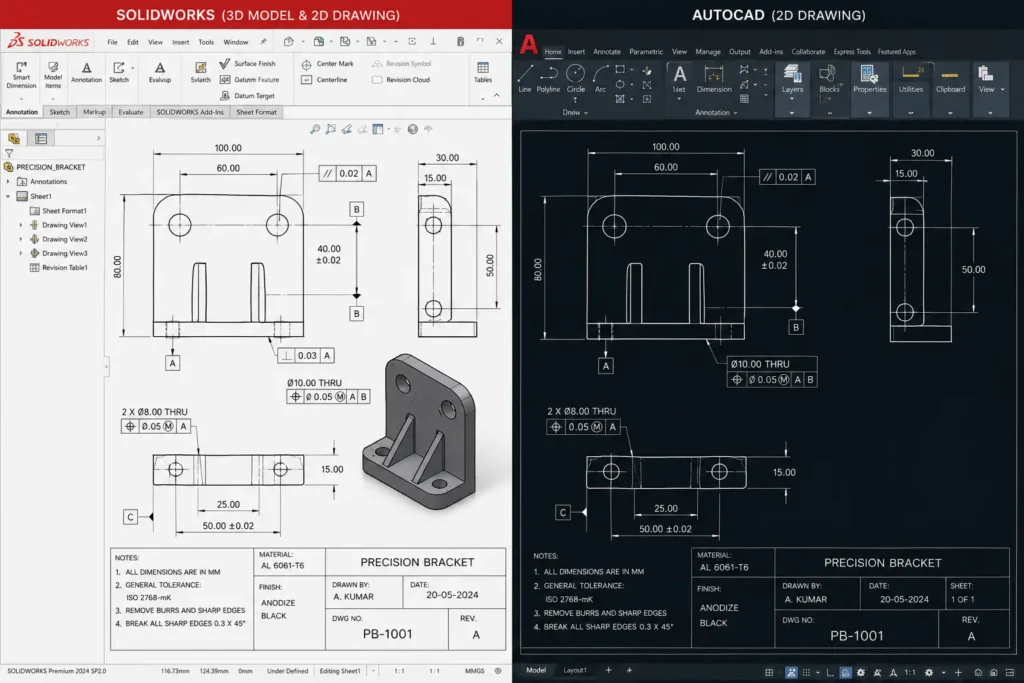Add new AutoCAD layout with plus button
1024x683 pixels.
[x=608, y=671]
